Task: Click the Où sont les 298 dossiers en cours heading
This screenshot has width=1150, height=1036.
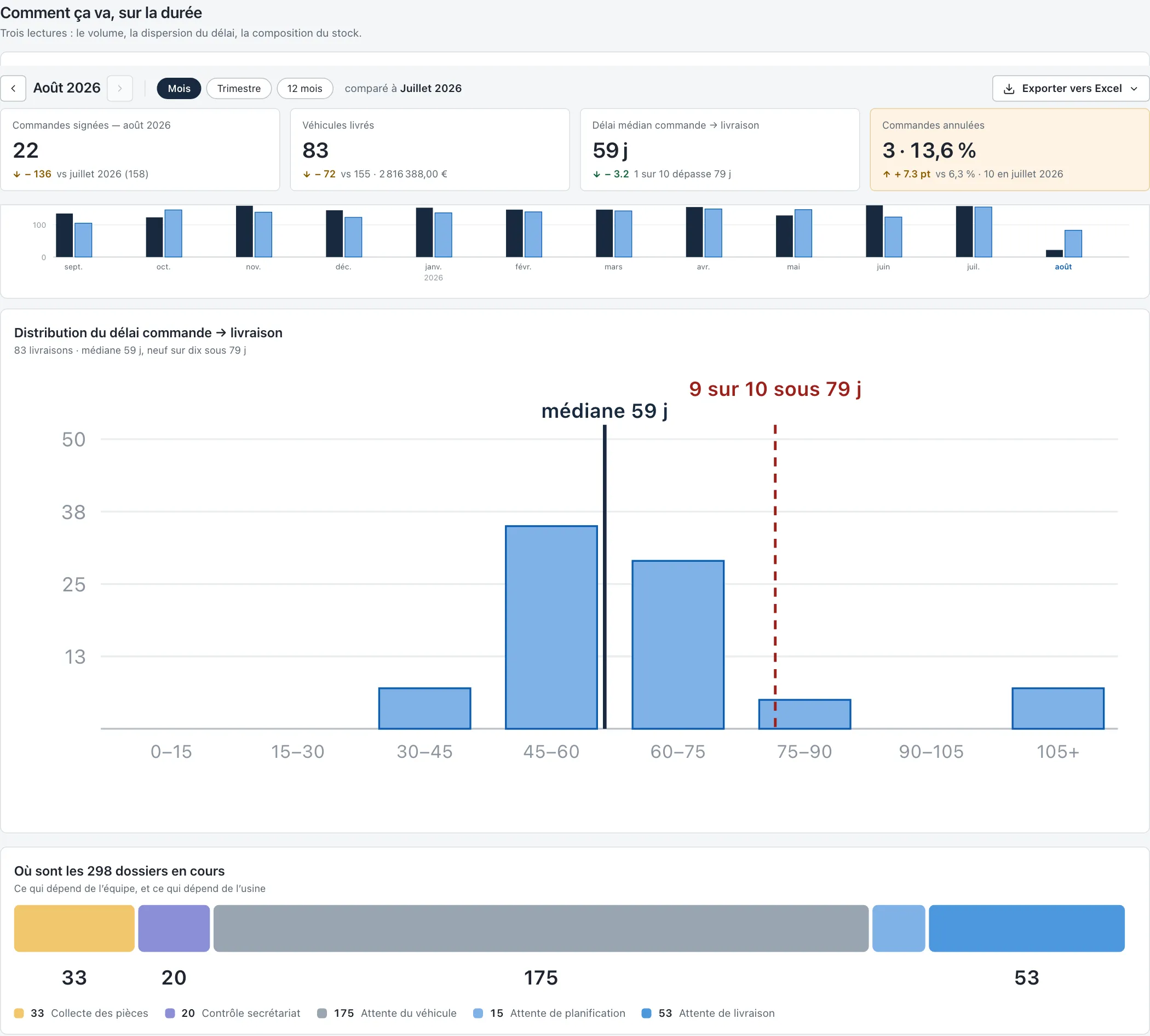Action: coord(119,871)
